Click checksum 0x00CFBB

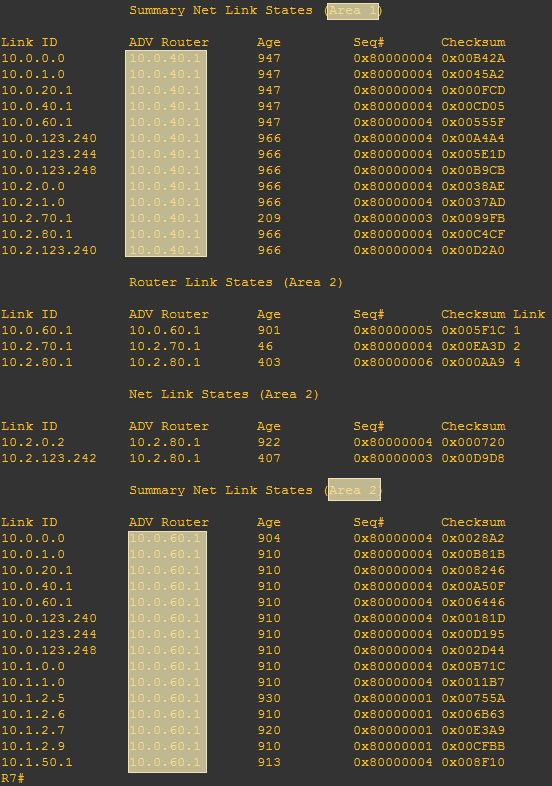(x=473, y=747)
